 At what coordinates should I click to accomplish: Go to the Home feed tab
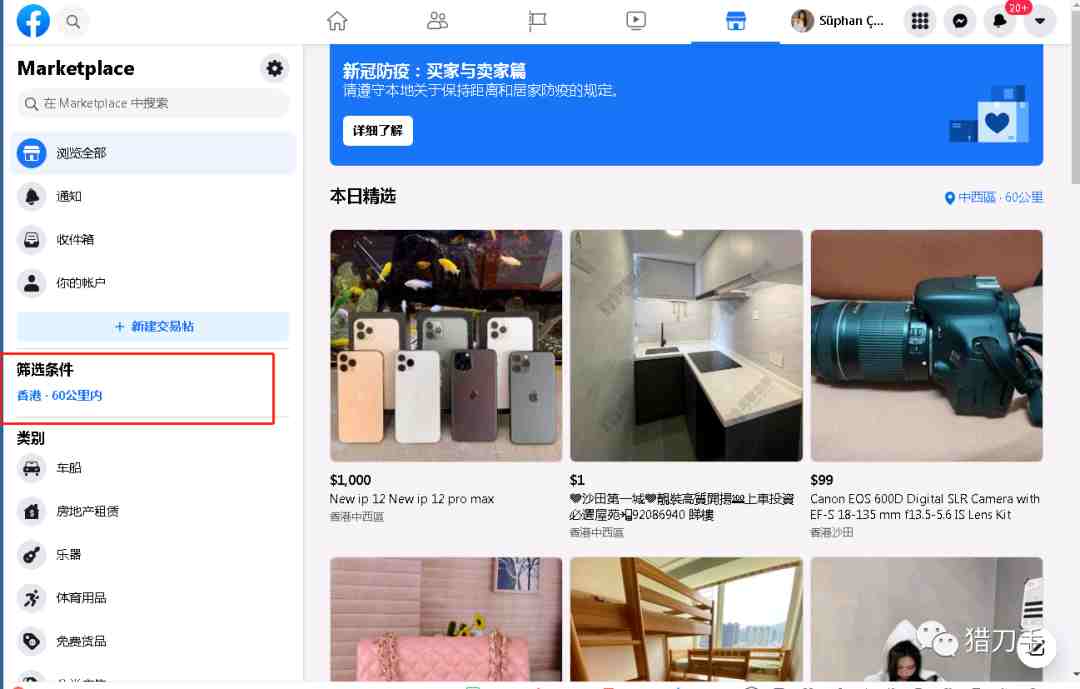(x=337, y=21)
